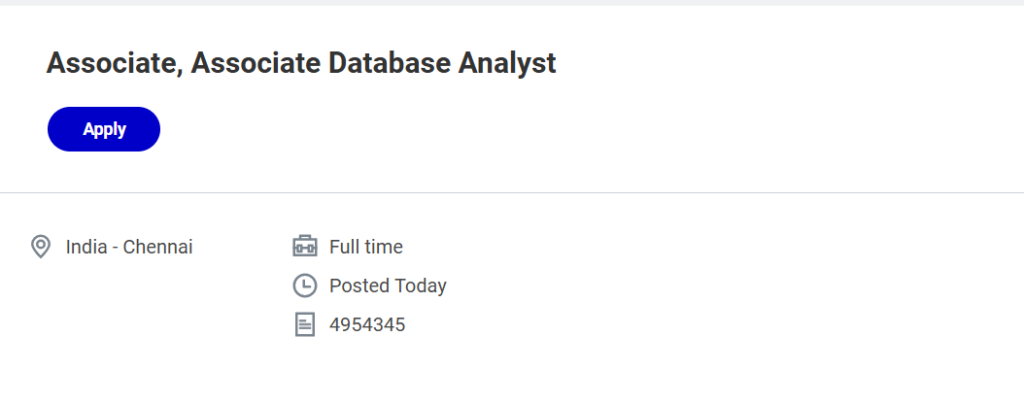Click the horizontal divider below Apply
This screenshot has height=404, width=1024.
pos(512,192)
